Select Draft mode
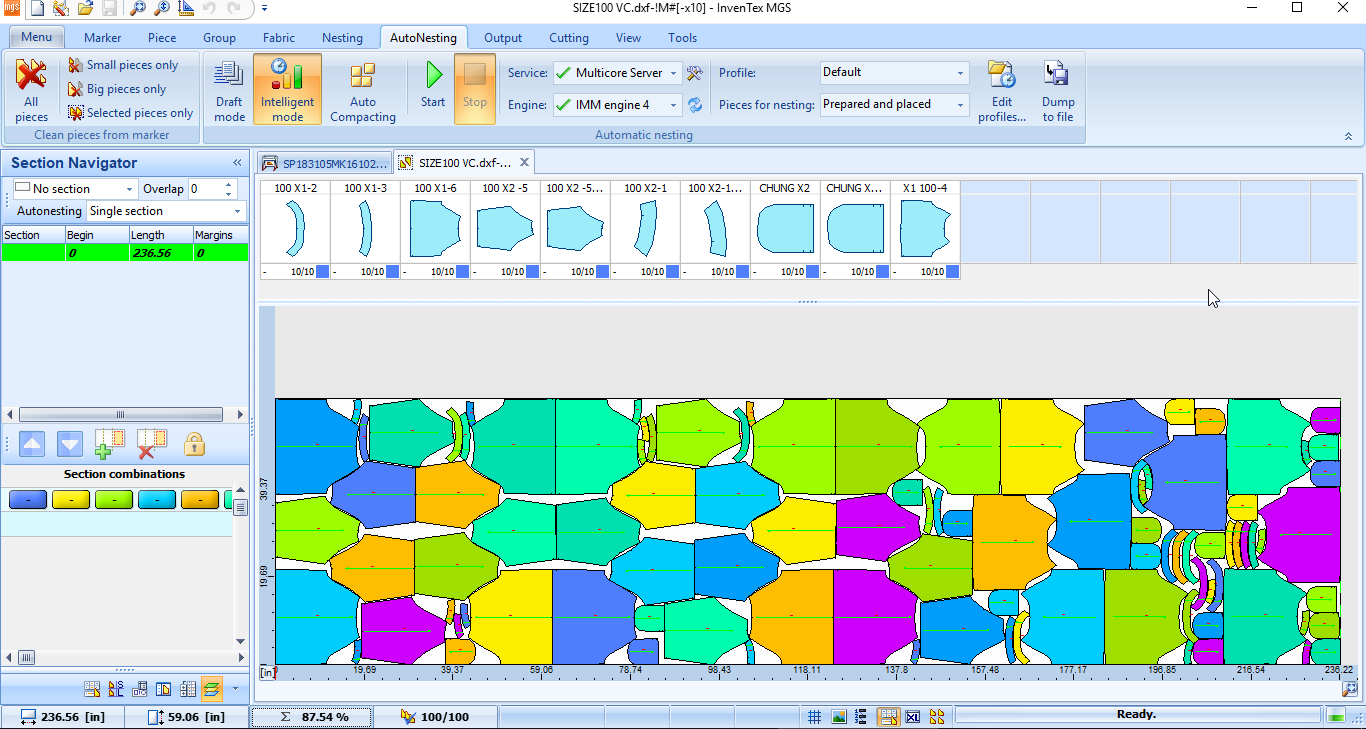 [x=229, y=90]
